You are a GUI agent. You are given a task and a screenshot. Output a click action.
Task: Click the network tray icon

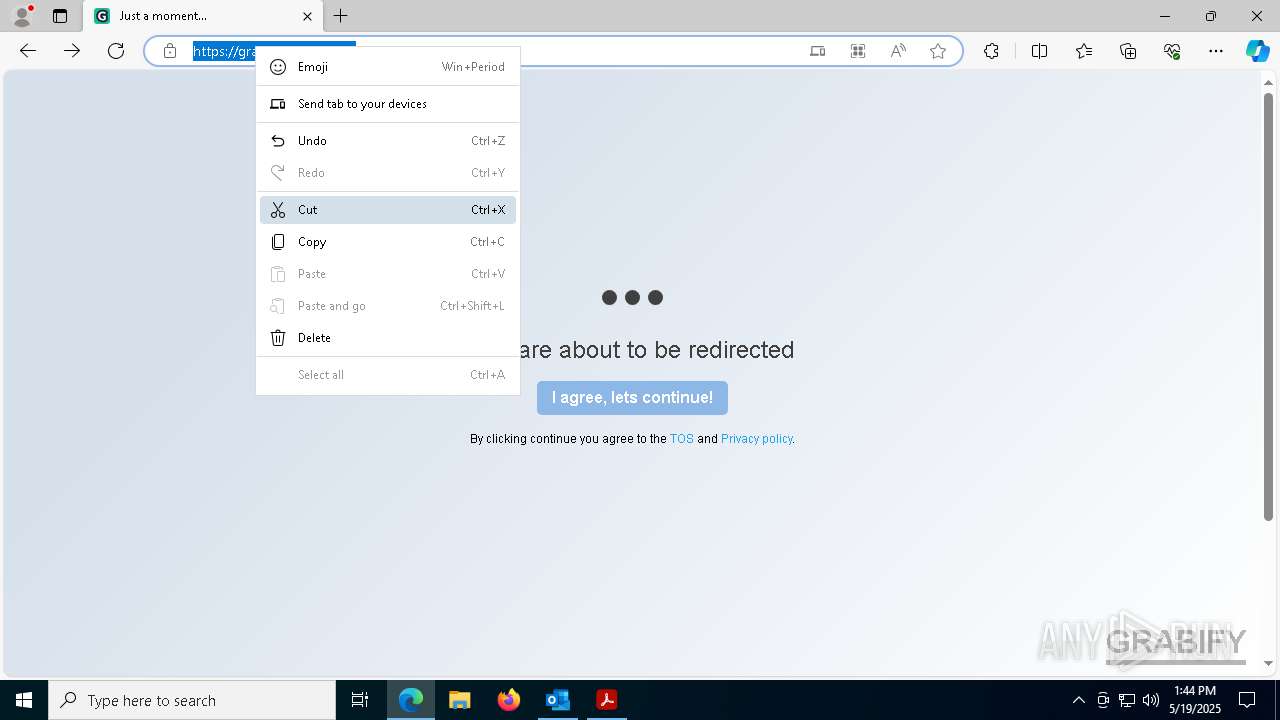click(1127, 700)
